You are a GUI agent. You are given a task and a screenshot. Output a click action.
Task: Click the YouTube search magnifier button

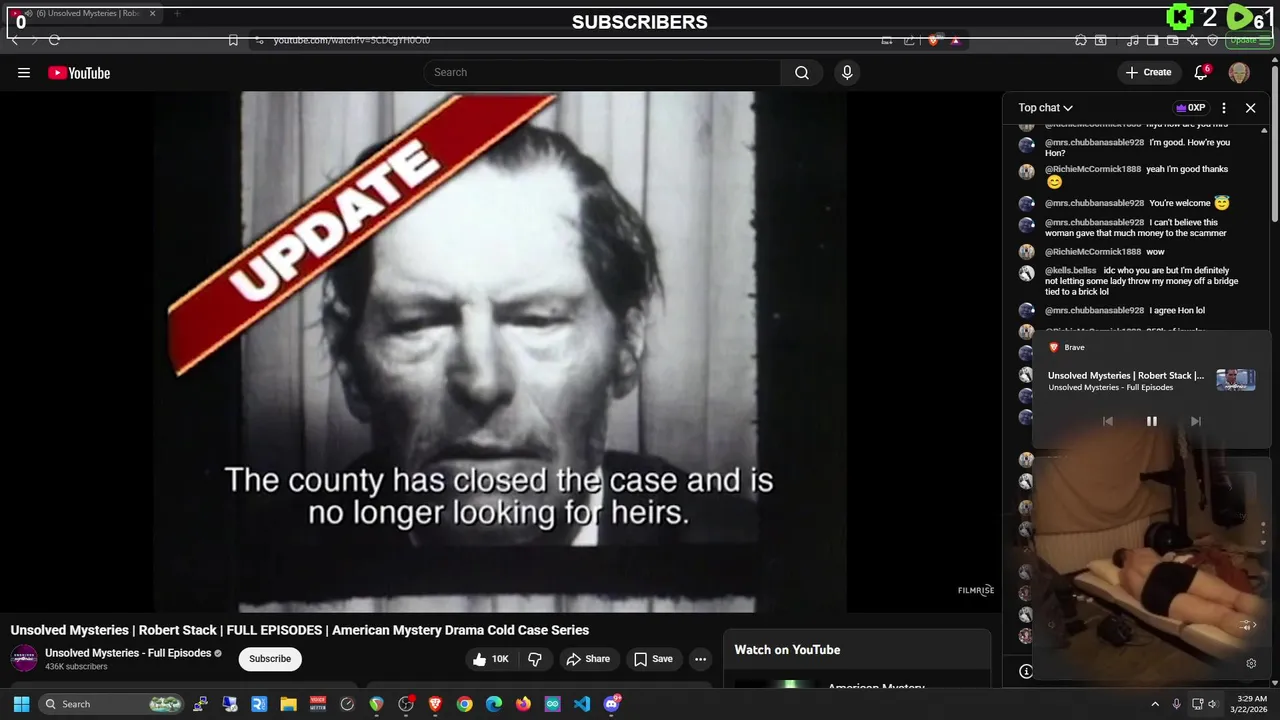(802, 72)
